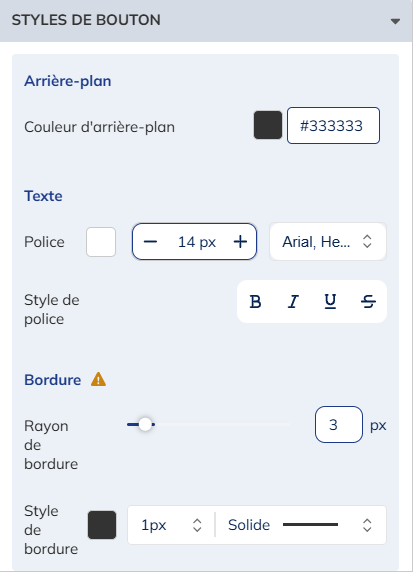Increase font size with plus icon

240,241
